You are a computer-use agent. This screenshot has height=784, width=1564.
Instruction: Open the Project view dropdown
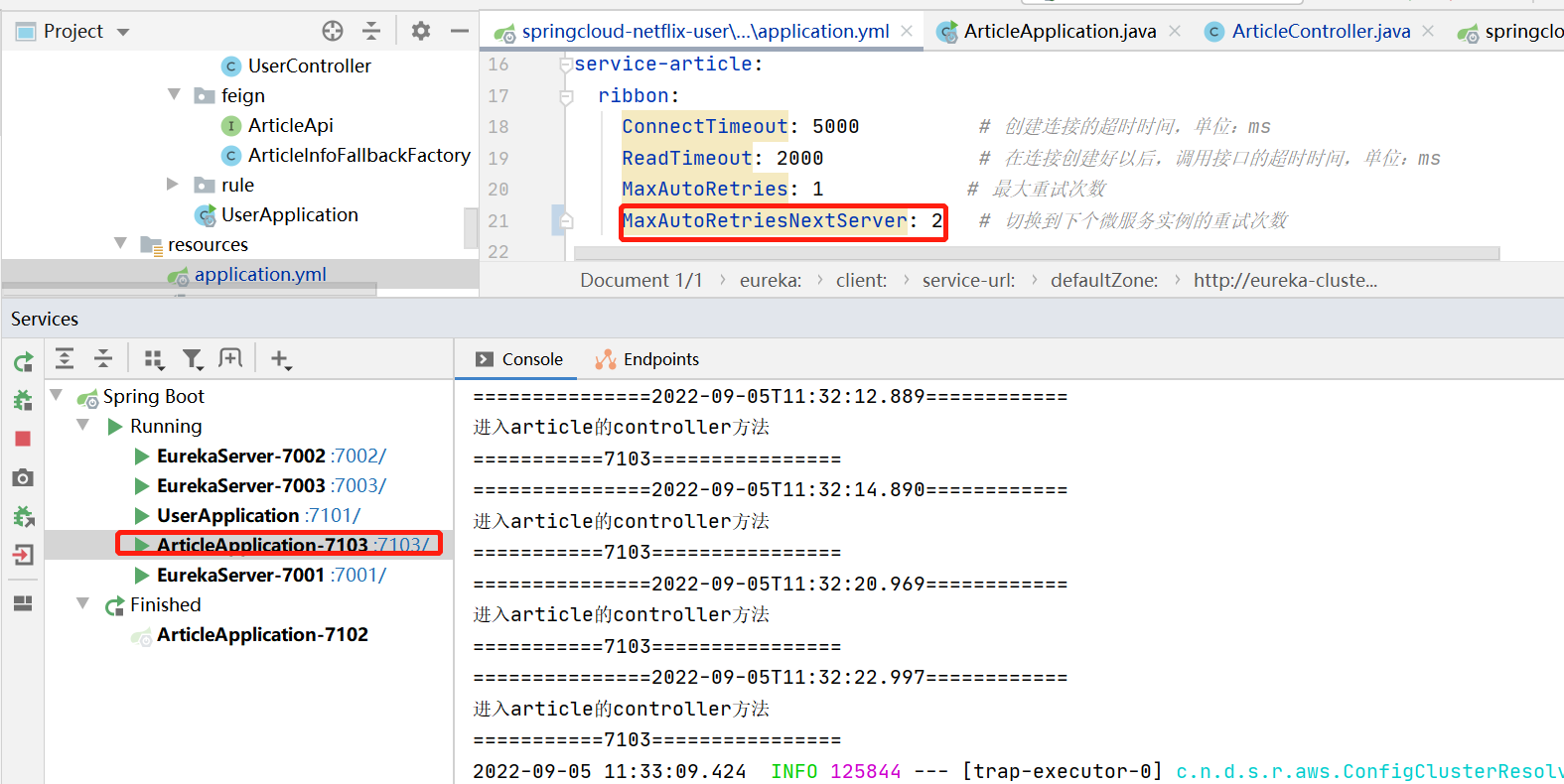[123, 32]
